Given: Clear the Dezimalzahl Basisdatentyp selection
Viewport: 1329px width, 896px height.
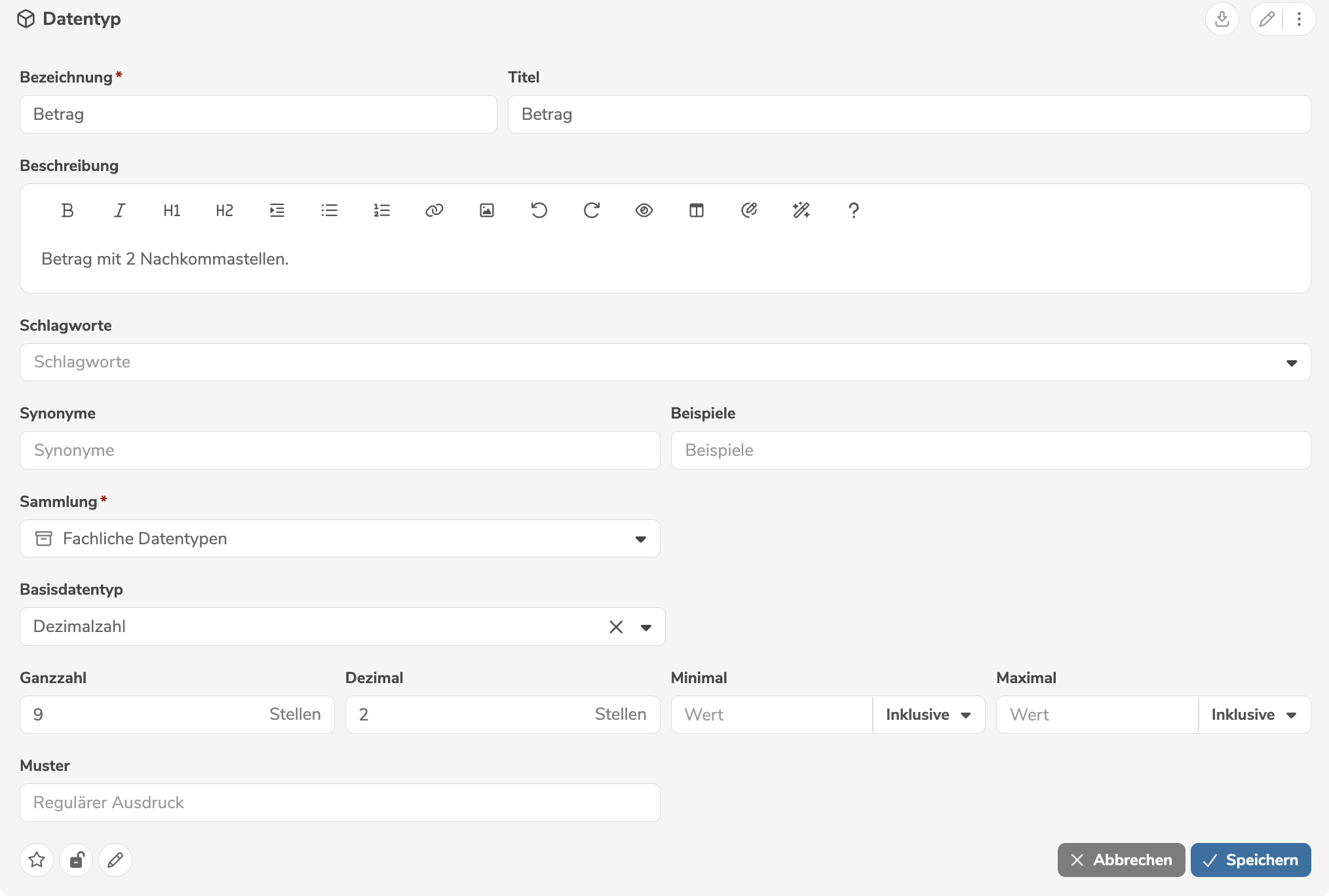Looking at the screenshot, I should pyautogui.click(x=615, y=627).
